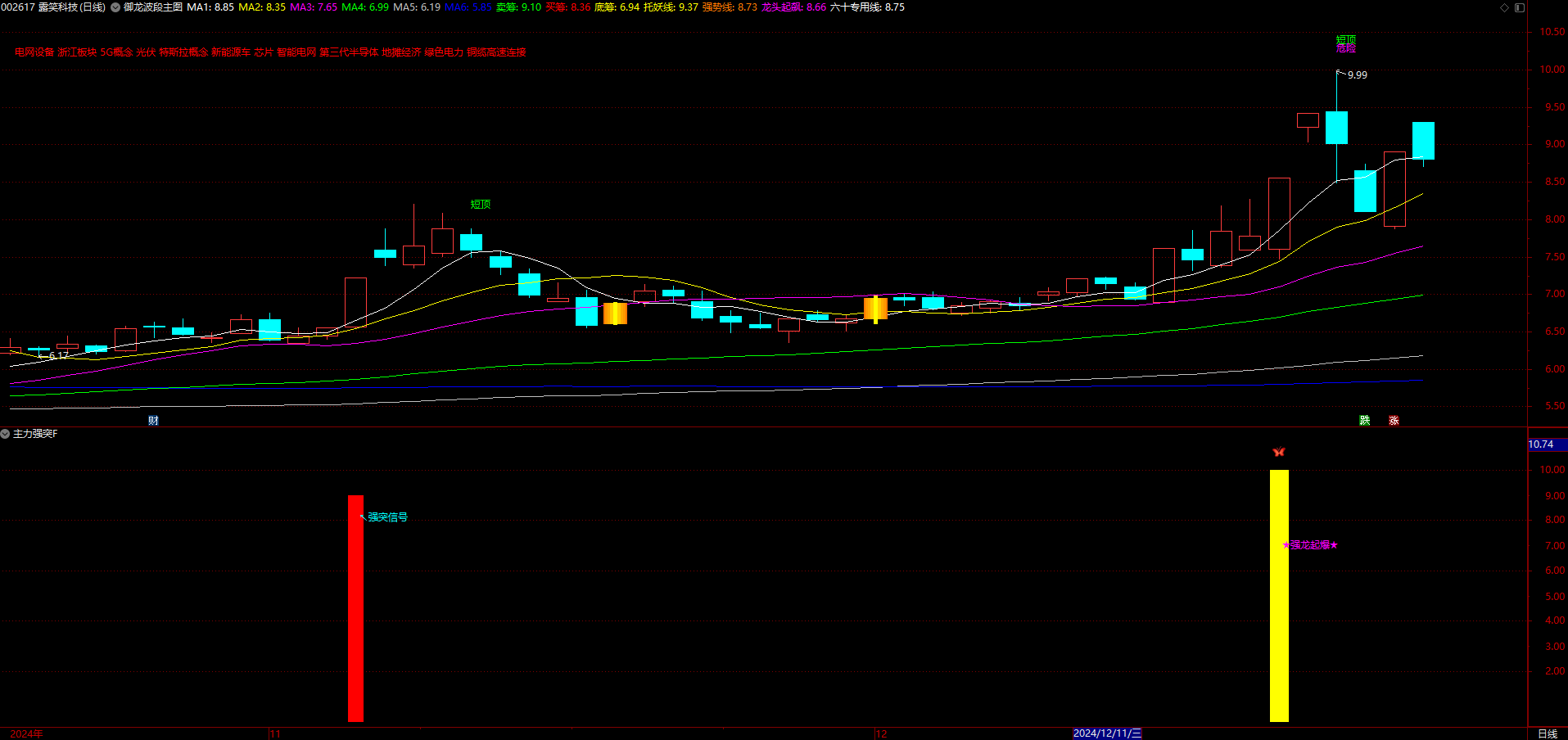Select the MA5: 6.19 label
1568x740 pixels.
[417, 7]
